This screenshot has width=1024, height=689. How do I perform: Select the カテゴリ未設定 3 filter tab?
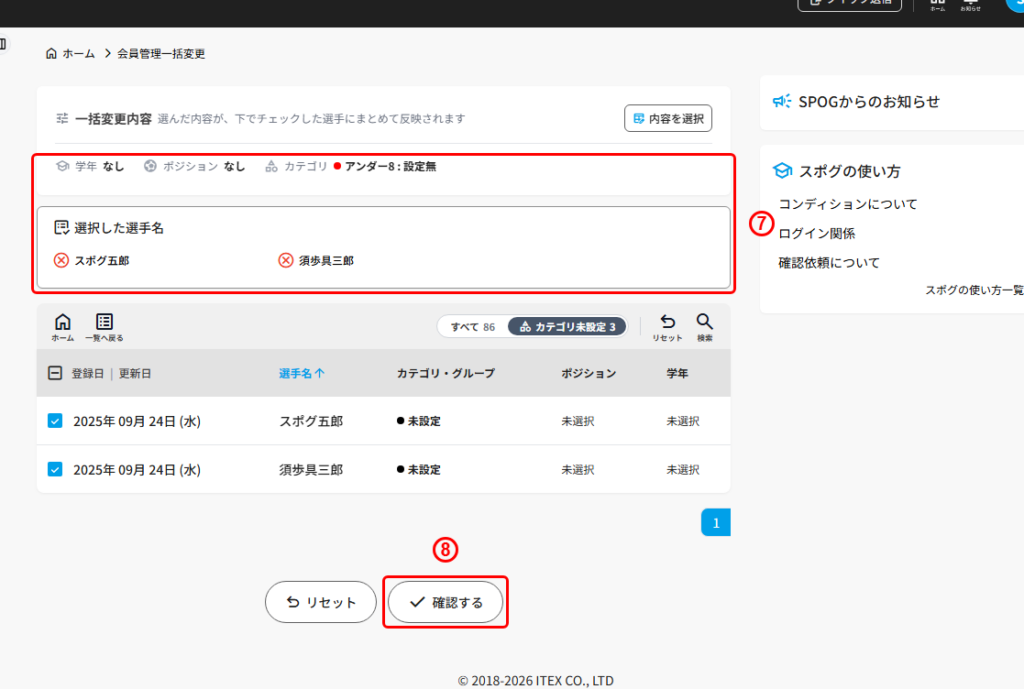(568, 327)
